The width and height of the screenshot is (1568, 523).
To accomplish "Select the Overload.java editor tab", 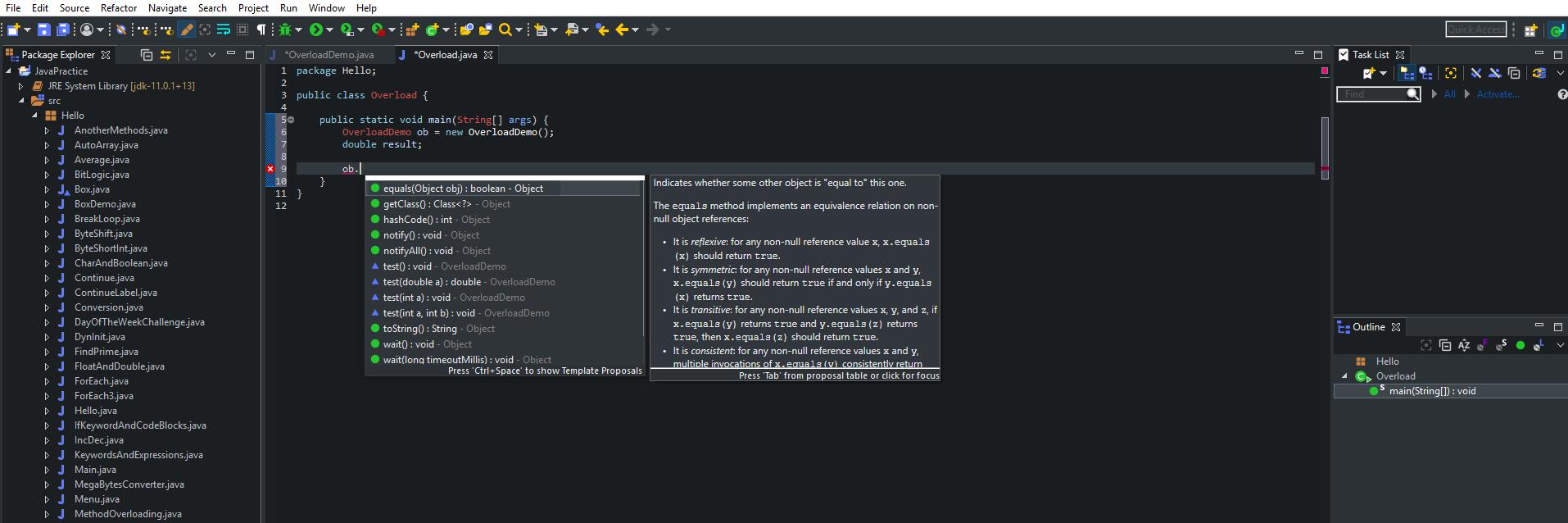I will [x=445, y=55].
